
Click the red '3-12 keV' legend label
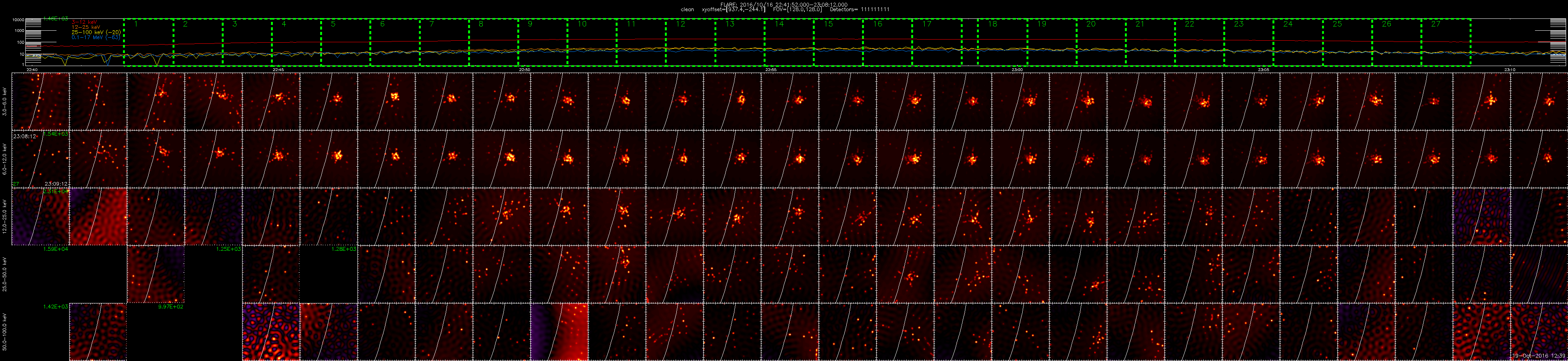tap(84, 23)
